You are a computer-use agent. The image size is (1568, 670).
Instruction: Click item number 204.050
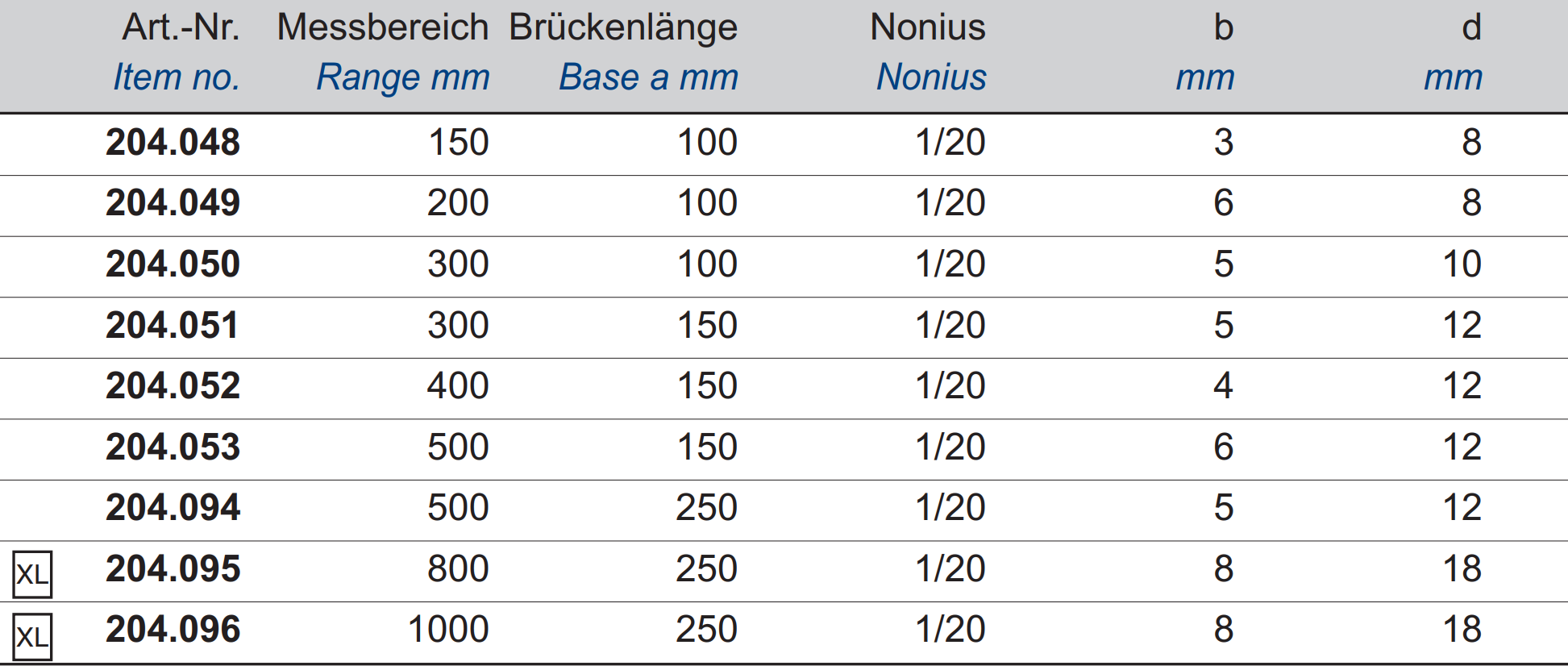[x=173, y=264]
